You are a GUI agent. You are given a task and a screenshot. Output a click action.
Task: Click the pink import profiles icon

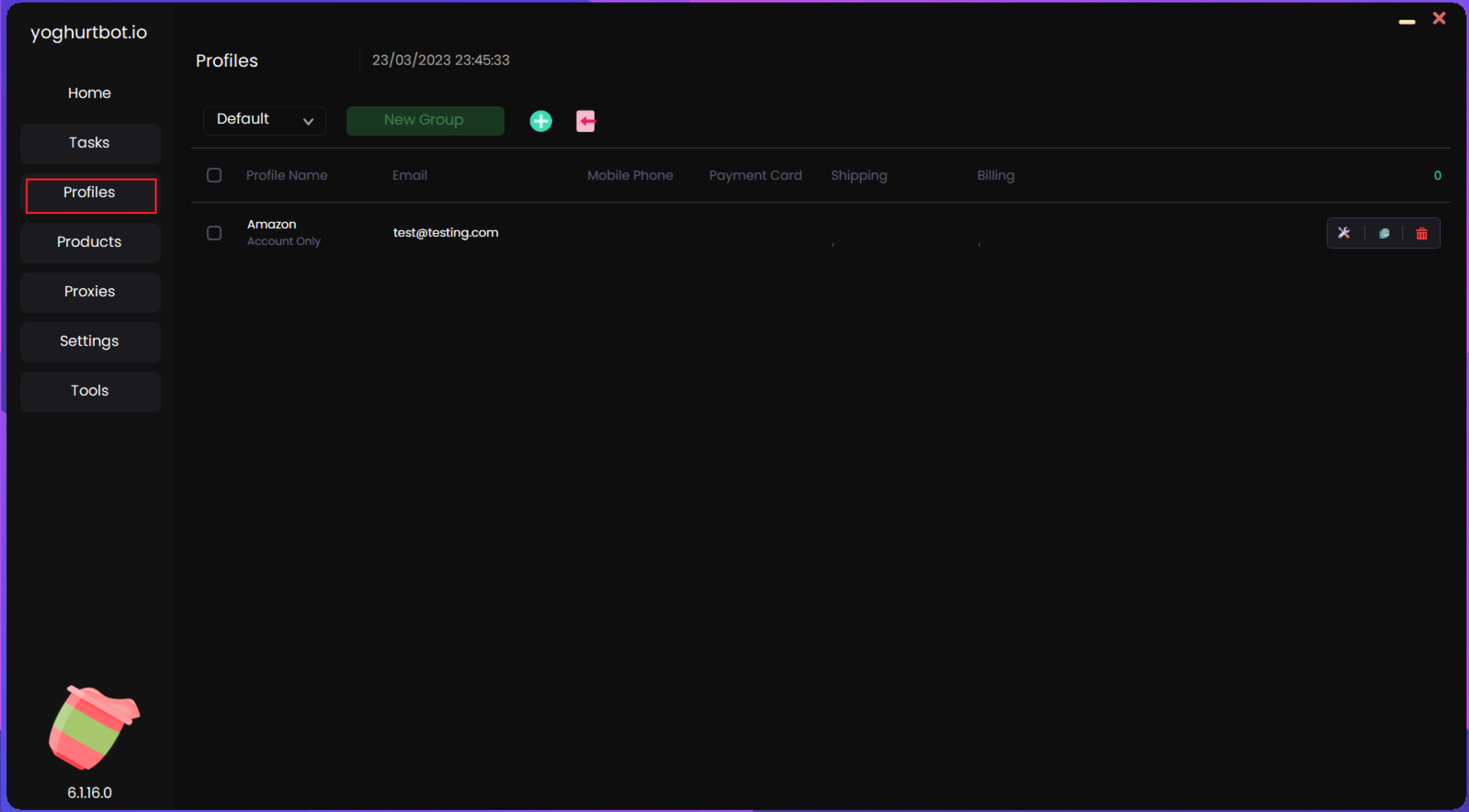[x=585, y=121]
